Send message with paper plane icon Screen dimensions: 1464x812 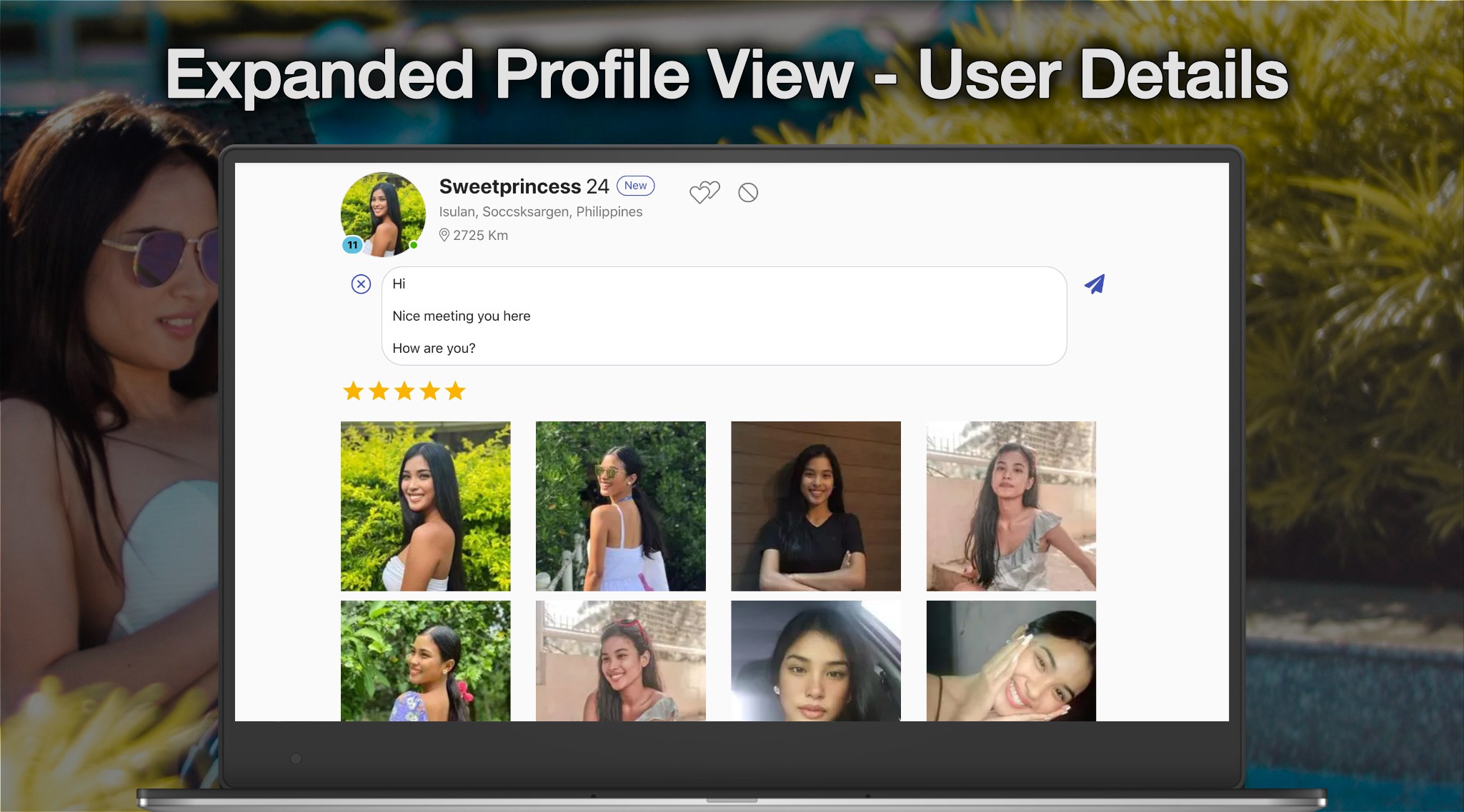point(1094,284)
